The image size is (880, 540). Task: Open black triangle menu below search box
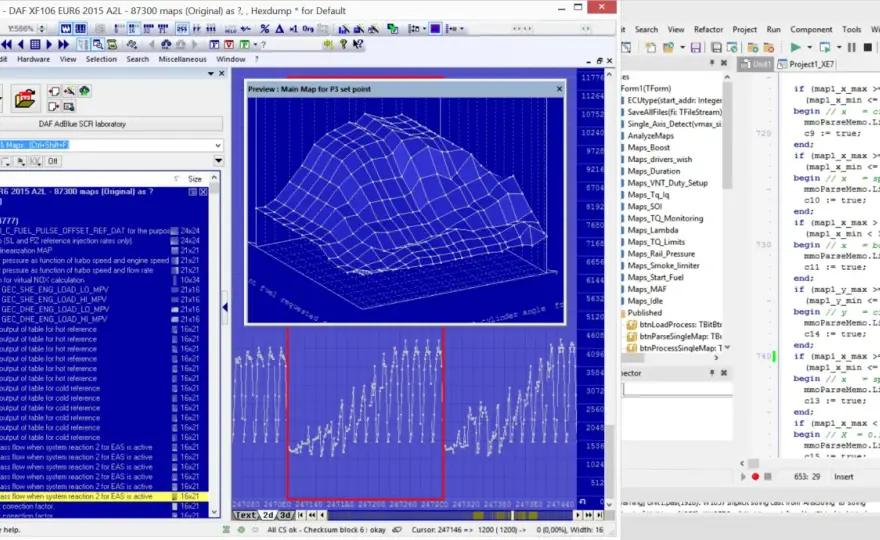(x=218, y=161)
